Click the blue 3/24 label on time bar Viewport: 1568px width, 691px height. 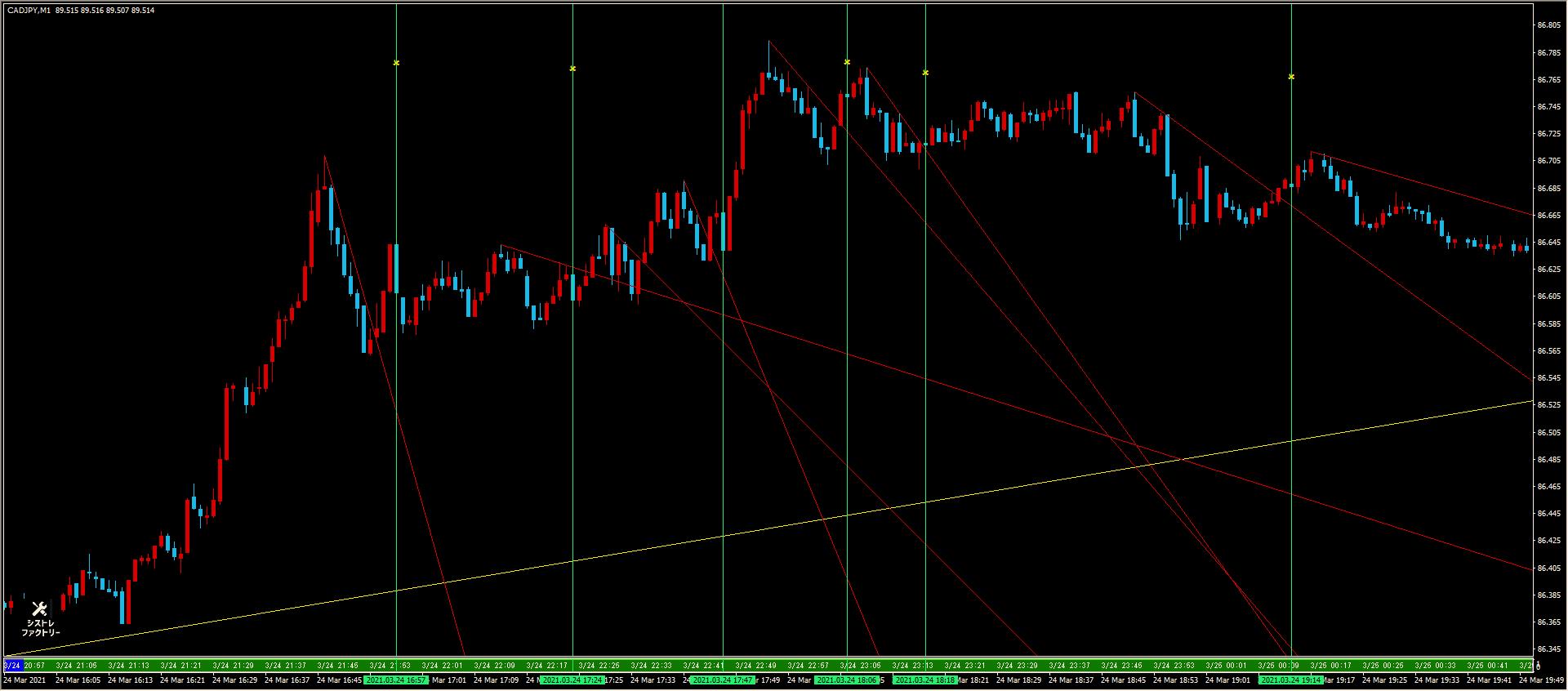click(11, 666)
